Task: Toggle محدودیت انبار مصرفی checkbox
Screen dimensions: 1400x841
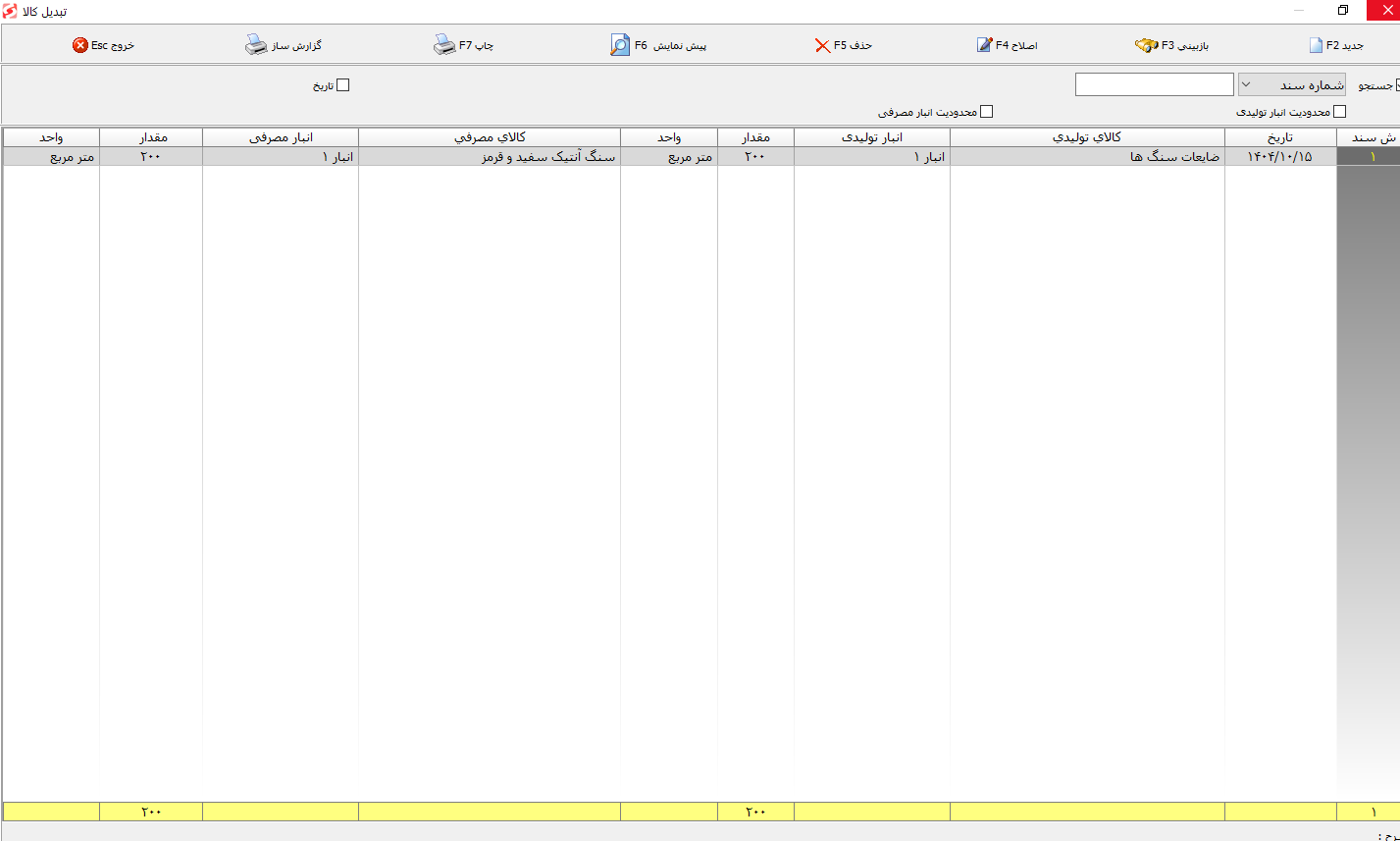Action: pyautogui.click(x=987, y=112)
